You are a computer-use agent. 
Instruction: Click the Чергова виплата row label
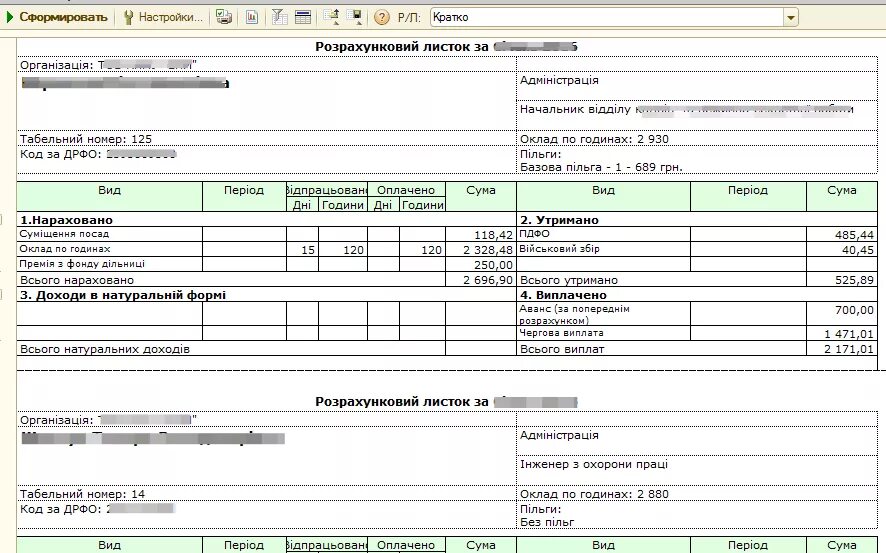click(561, 333)
